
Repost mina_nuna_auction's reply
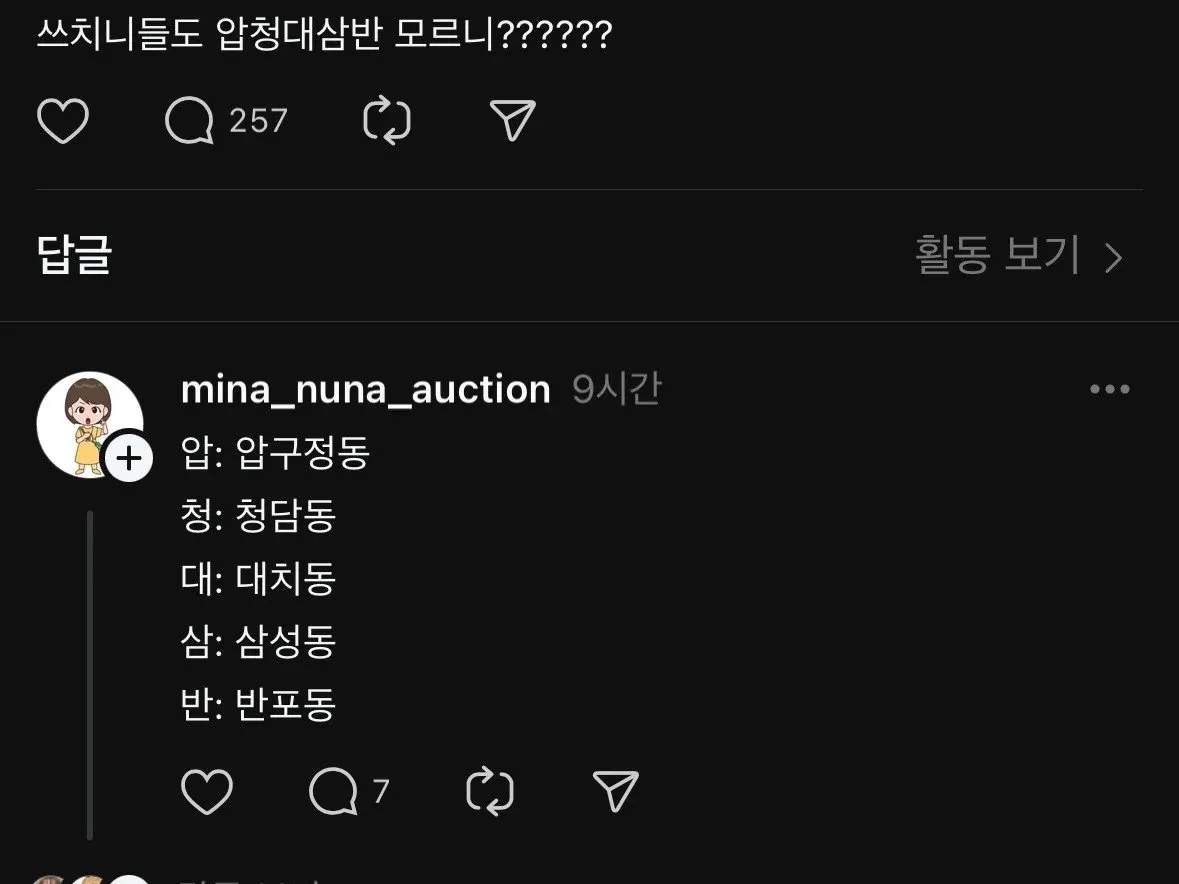pos(490,792)
